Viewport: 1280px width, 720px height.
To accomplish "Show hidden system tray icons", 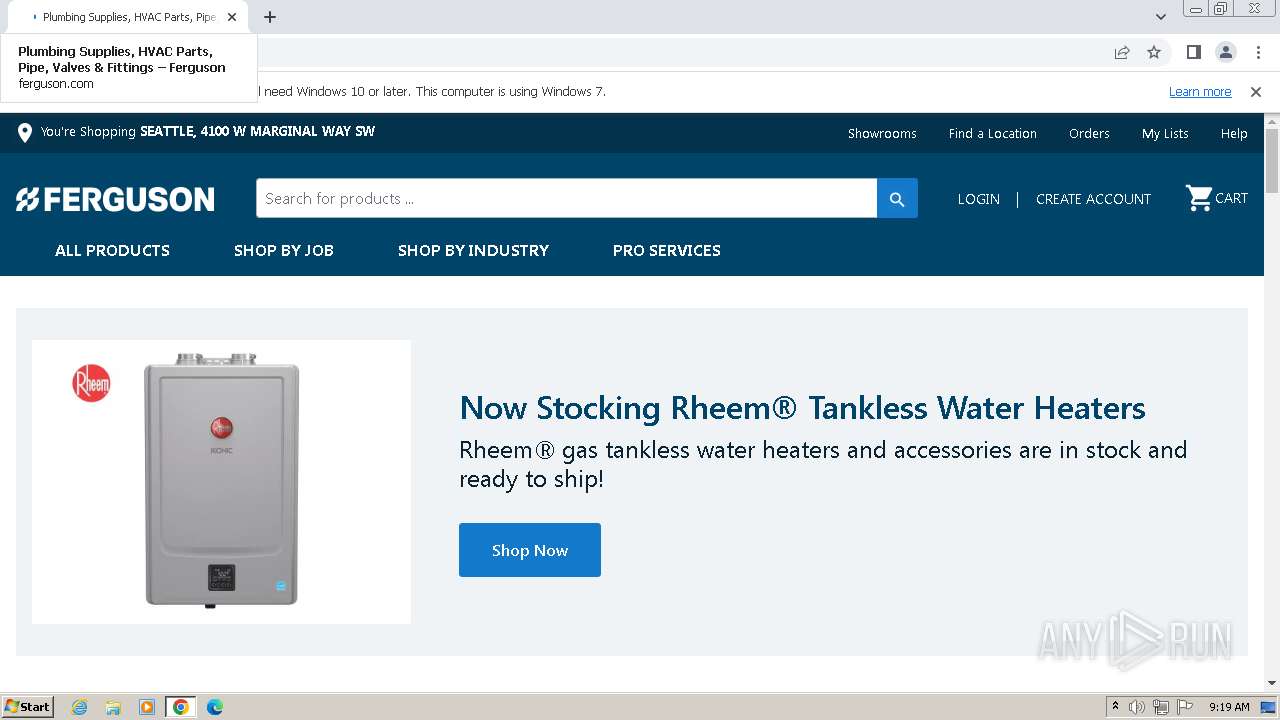I will pos(1115,707).
